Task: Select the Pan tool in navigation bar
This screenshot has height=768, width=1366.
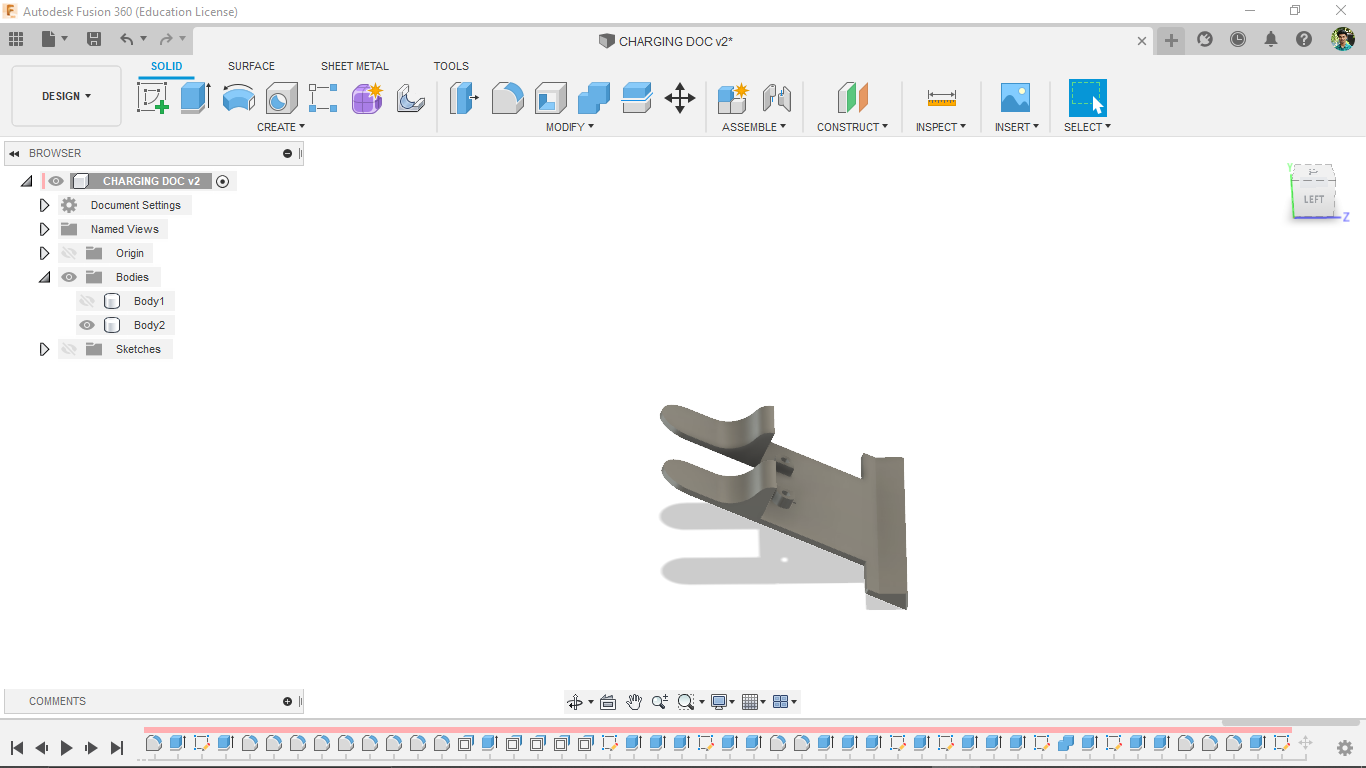Action: coord(634,701)
